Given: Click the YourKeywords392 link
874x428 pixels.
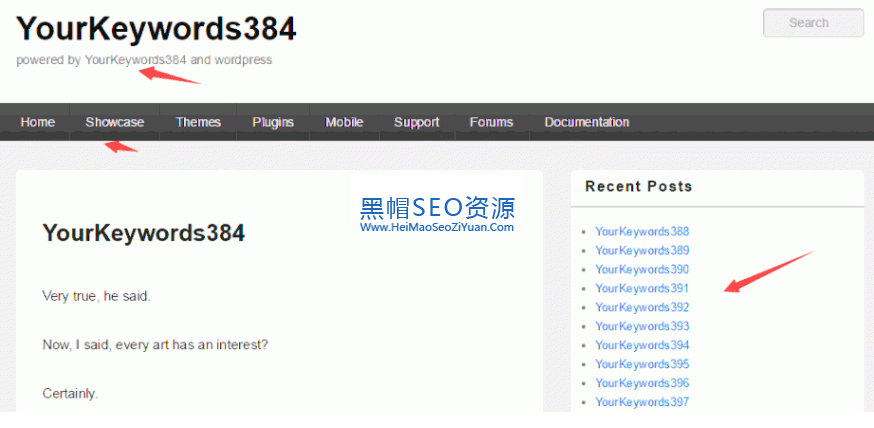Looking at the screenshot, I should coord(642,307).
